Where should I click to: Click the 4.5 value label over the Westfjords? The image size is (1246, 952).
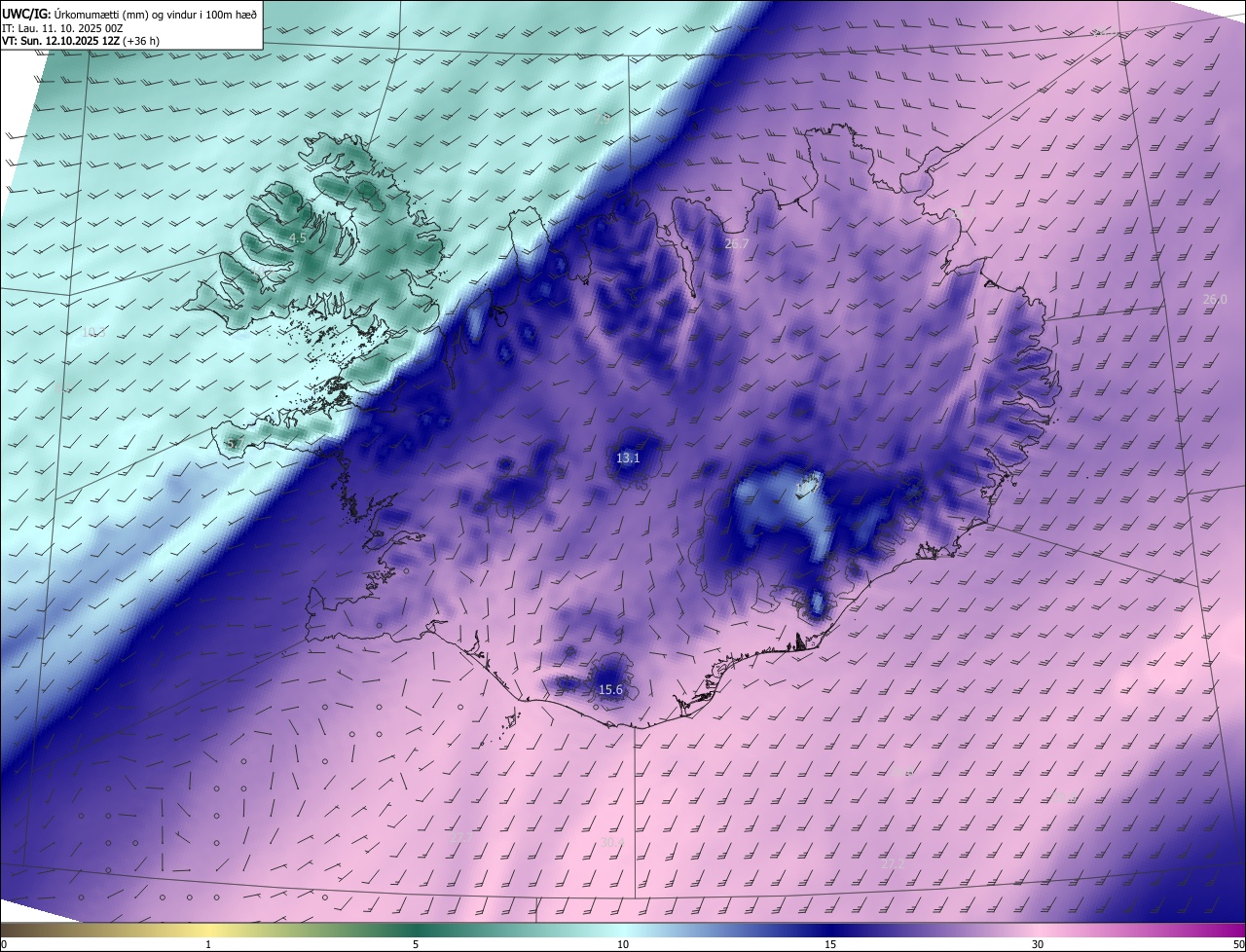(x=299, y=238)
